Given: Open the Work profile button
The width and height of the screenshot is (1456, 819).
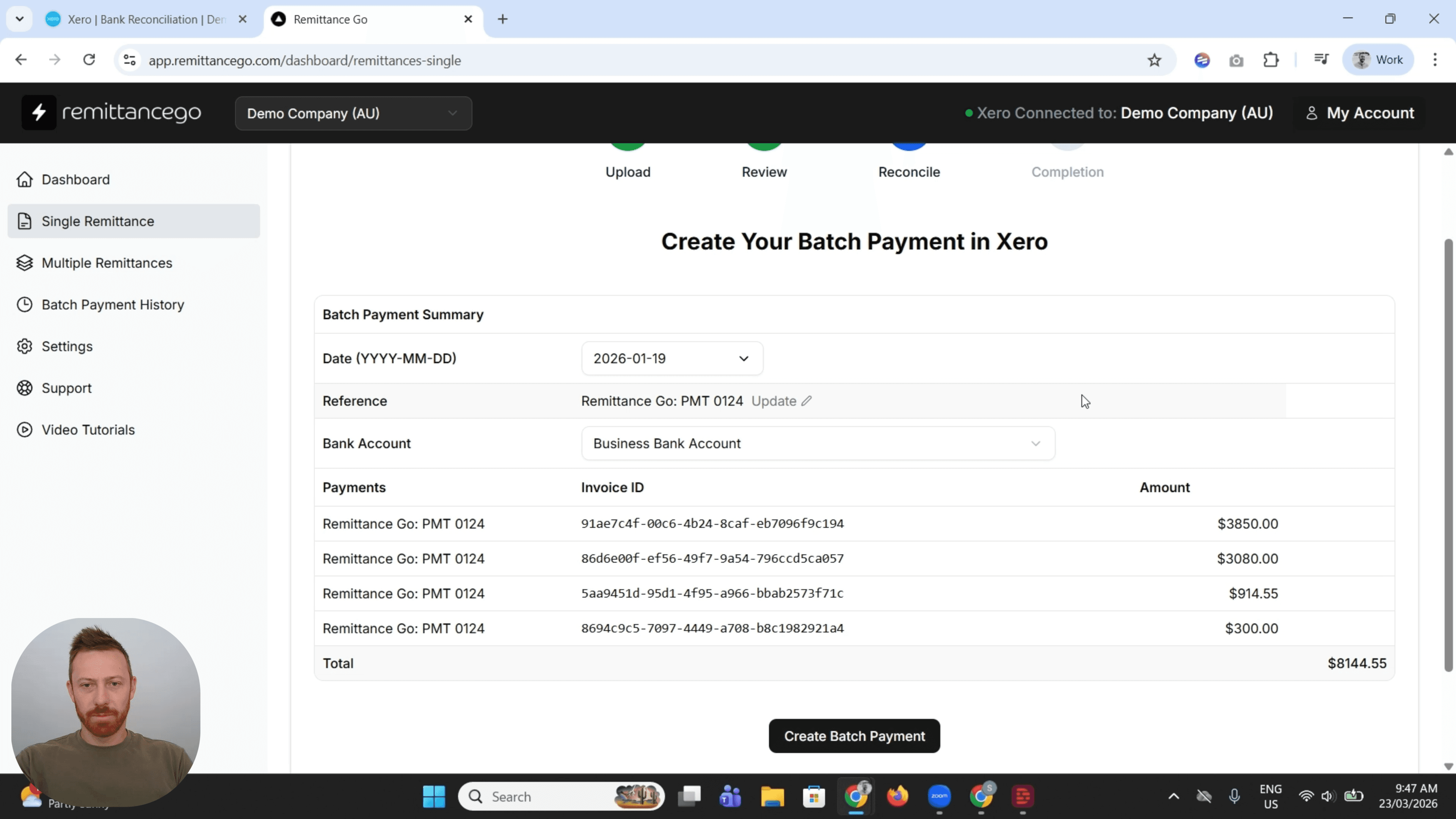Looking at the screenshot, I should 1378,60.
